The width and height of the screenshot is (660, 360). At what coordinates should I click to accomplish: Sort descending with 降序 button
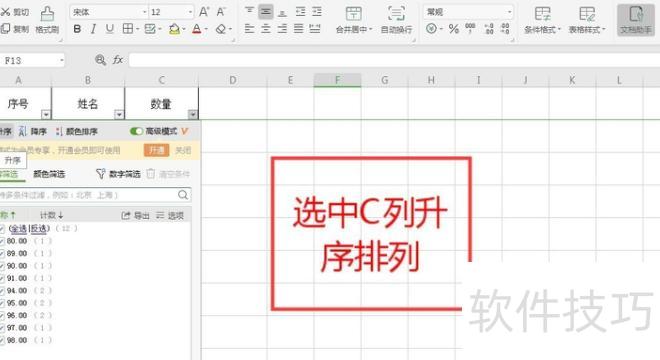[32, 131]
